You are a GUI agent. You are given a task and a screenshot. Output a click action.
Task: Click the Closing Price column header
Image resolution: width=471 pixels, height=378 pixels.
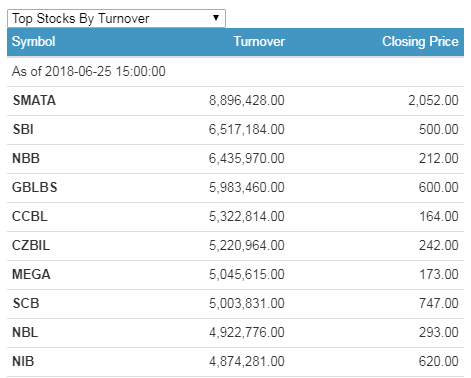[x=420, y=42]
